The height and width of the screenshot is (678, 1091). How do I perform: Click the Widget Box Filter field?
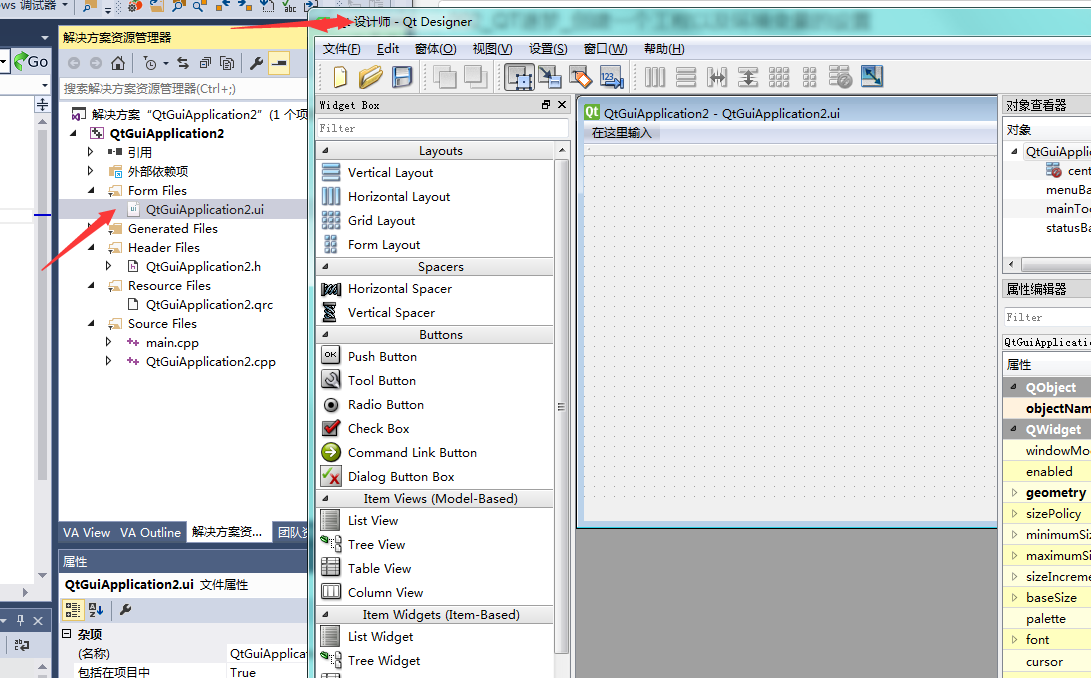coord(443,128)
